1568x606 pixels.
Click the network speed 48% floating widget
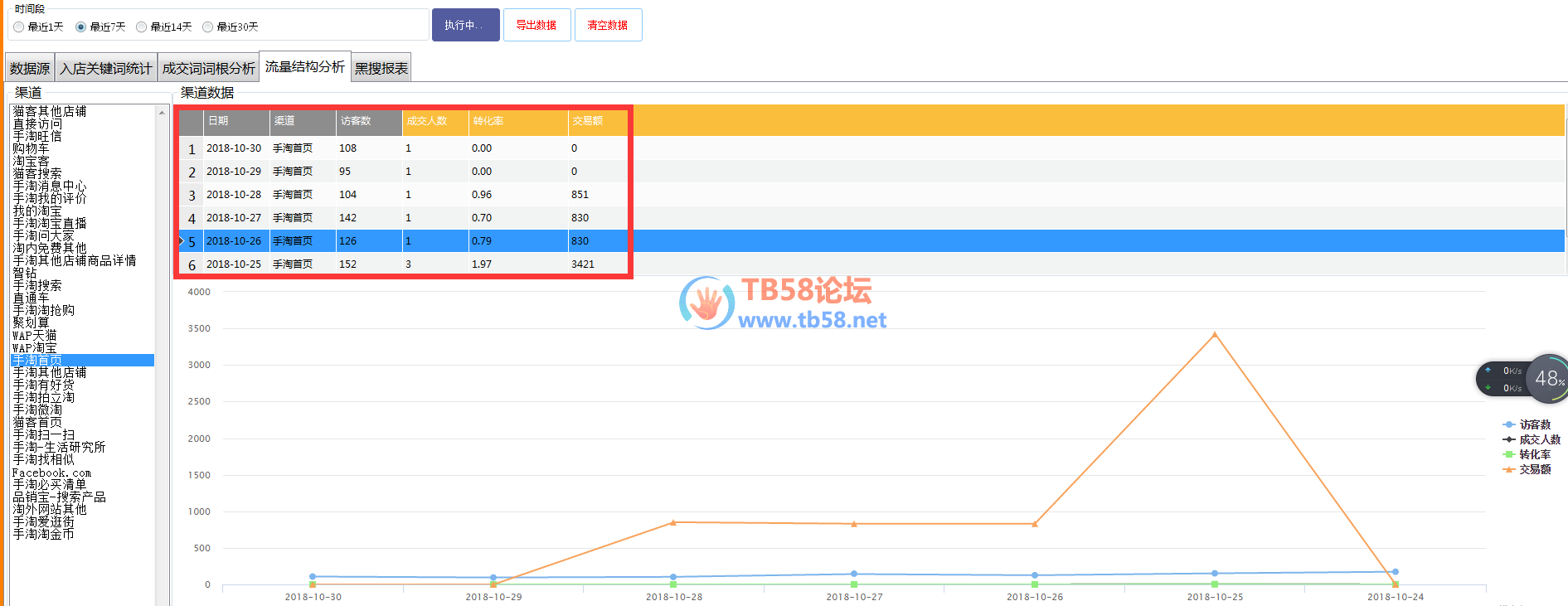pyautogui.click(x=1546, y=379)
